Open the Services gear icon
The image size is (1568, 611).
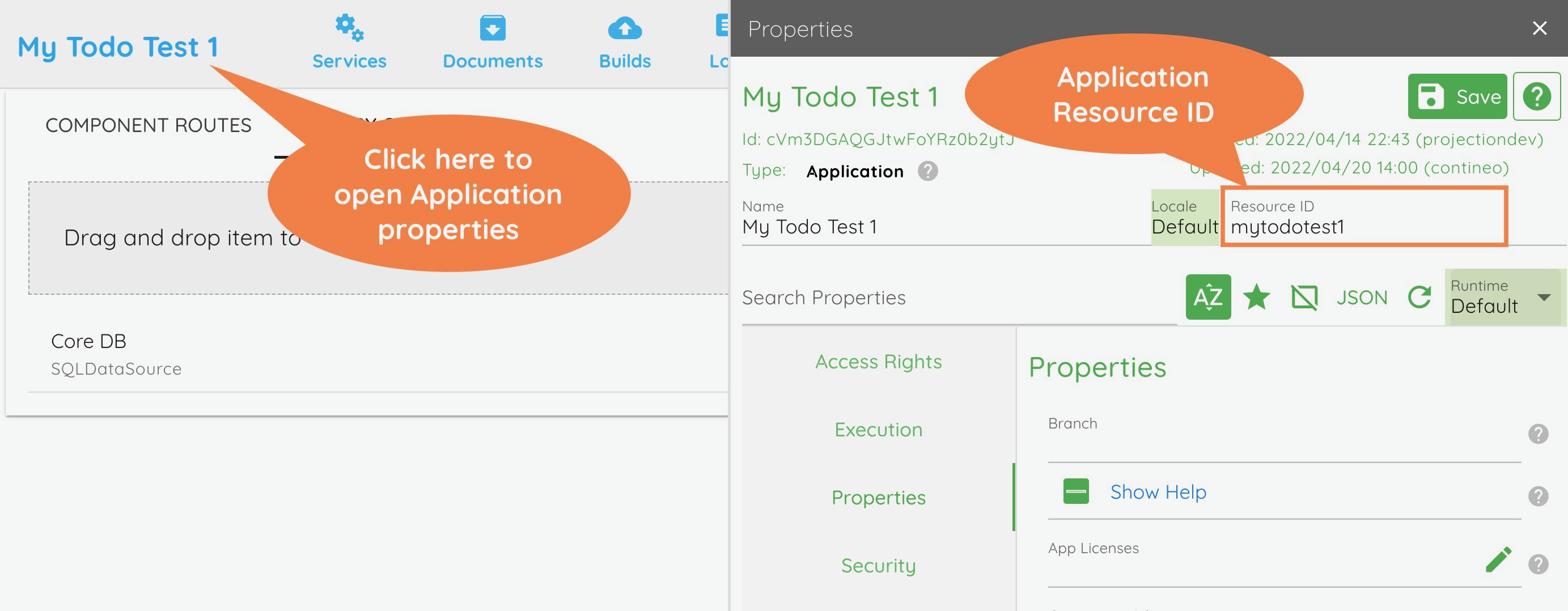click(349, 28)
